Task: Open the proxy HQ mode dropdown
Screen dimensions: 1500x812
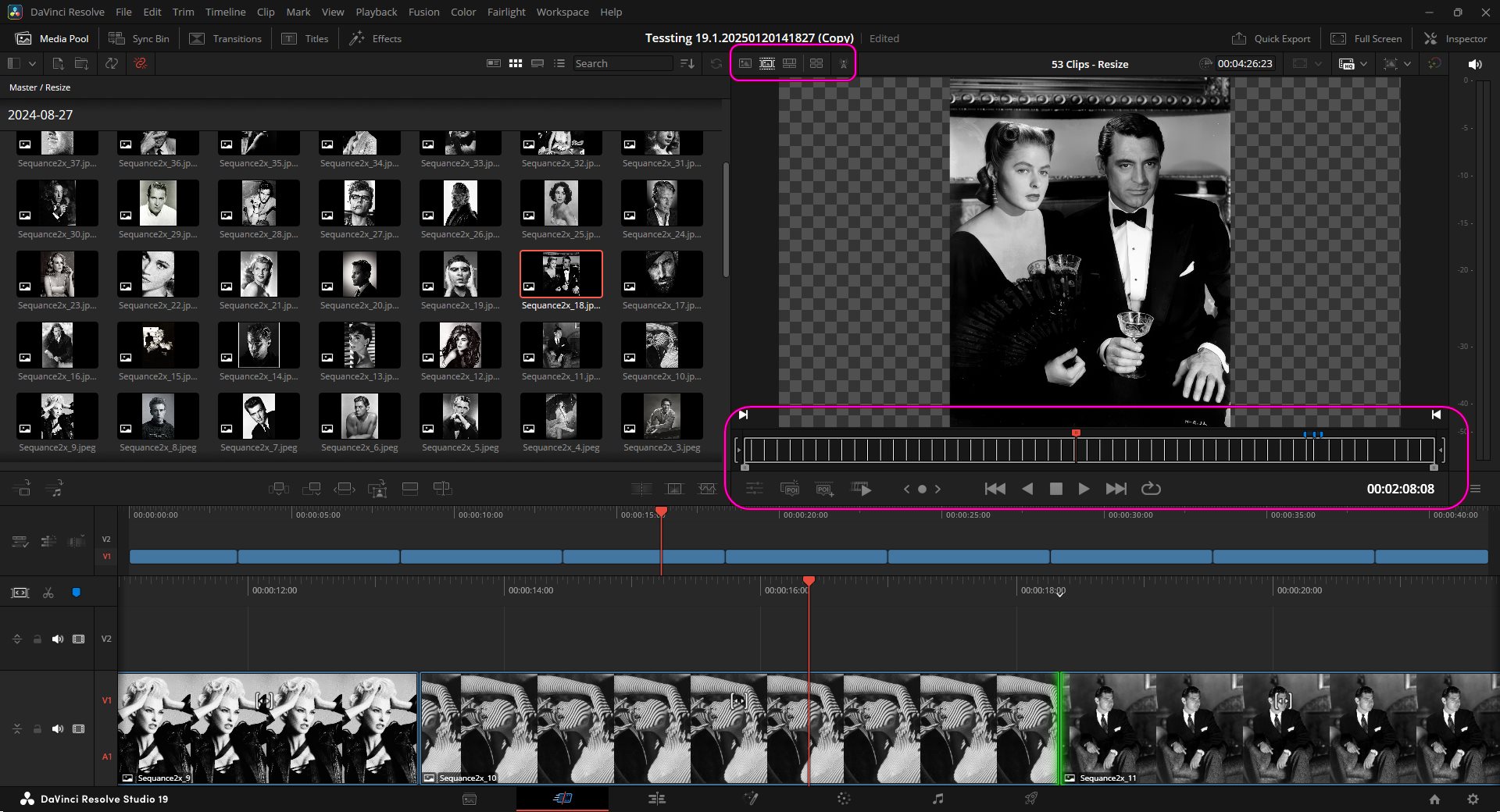Action: [1363, 64]
